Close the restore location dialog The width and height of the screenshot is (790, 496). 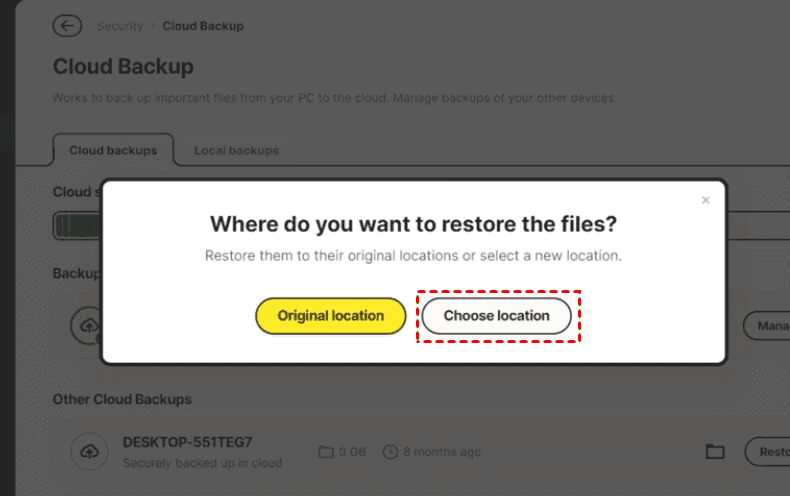coord(706,200)
